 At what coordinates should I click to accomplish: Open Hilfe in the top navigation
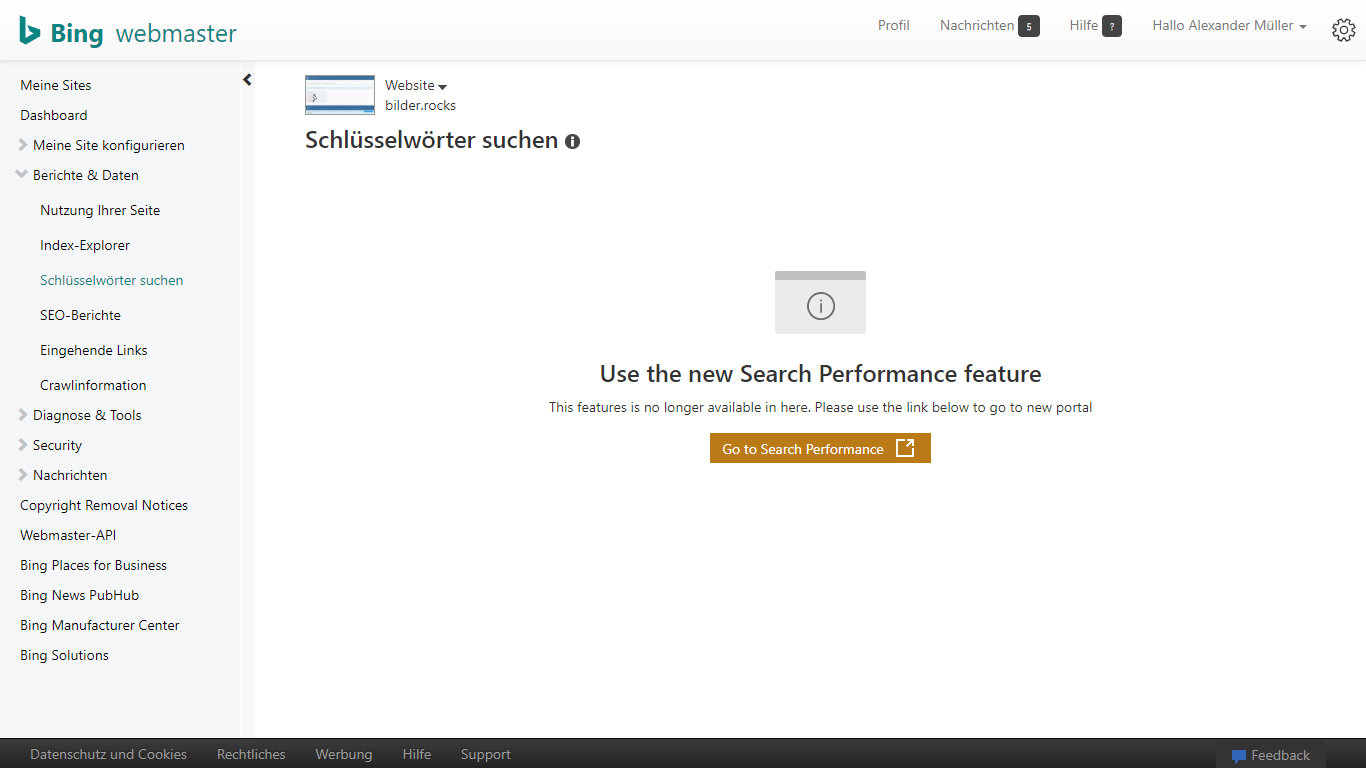[1084, 26]
